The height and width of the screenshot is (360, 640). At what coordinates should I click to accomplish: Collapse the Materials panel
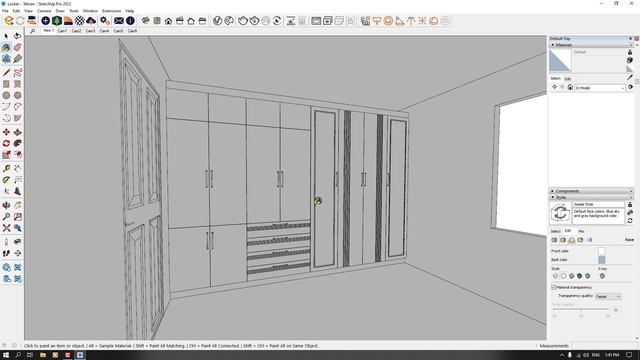[553, 45]
